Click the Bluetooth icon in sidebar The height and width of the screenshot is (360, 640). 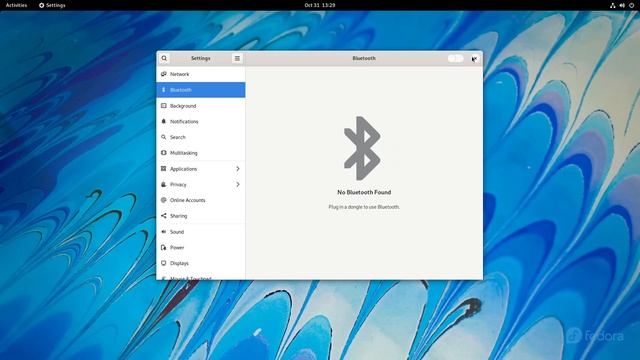[x=164, y=90]
